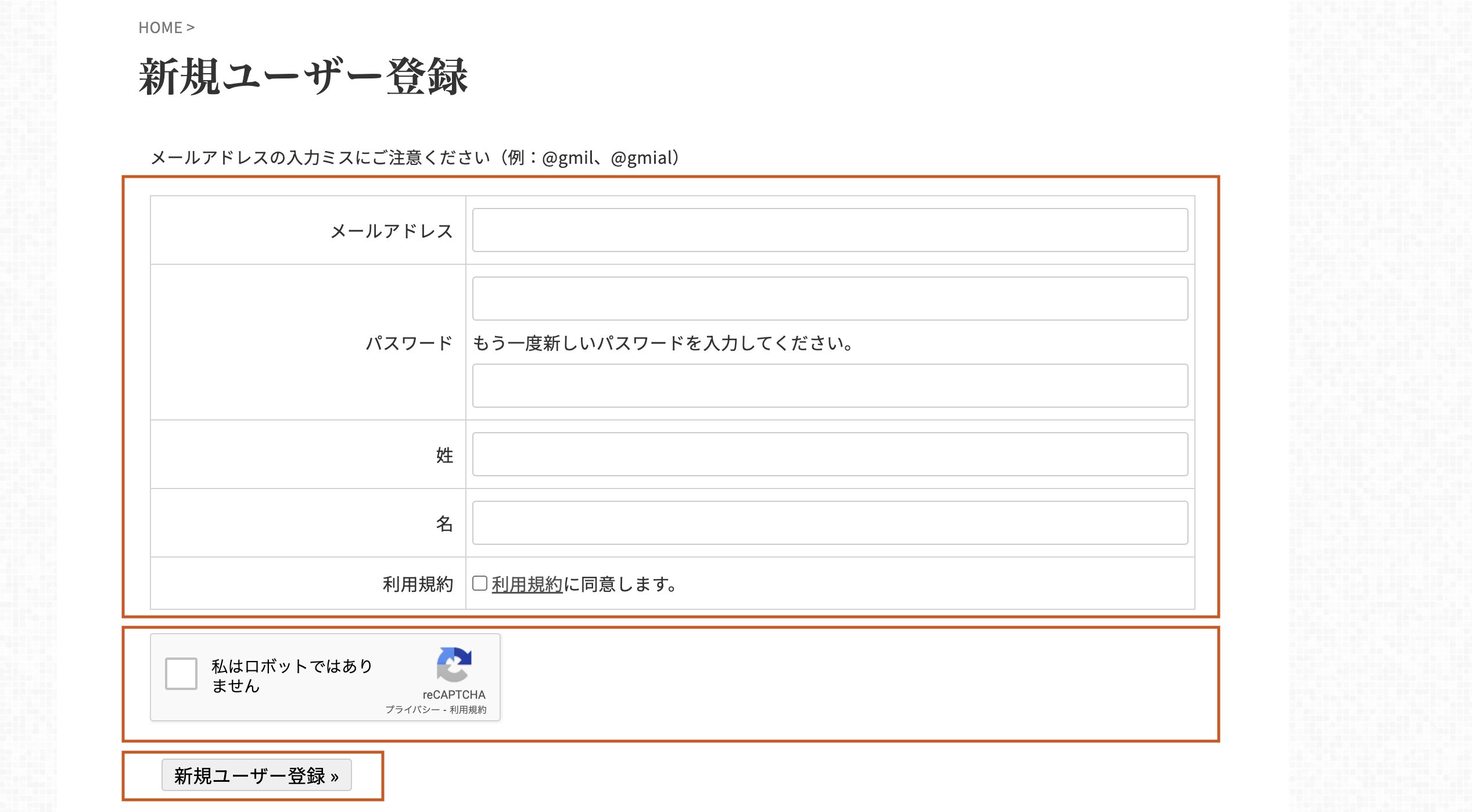This screenshot has width=1472, height=812.
Task: Click the first パスワード input field
Action: [830, 299]
